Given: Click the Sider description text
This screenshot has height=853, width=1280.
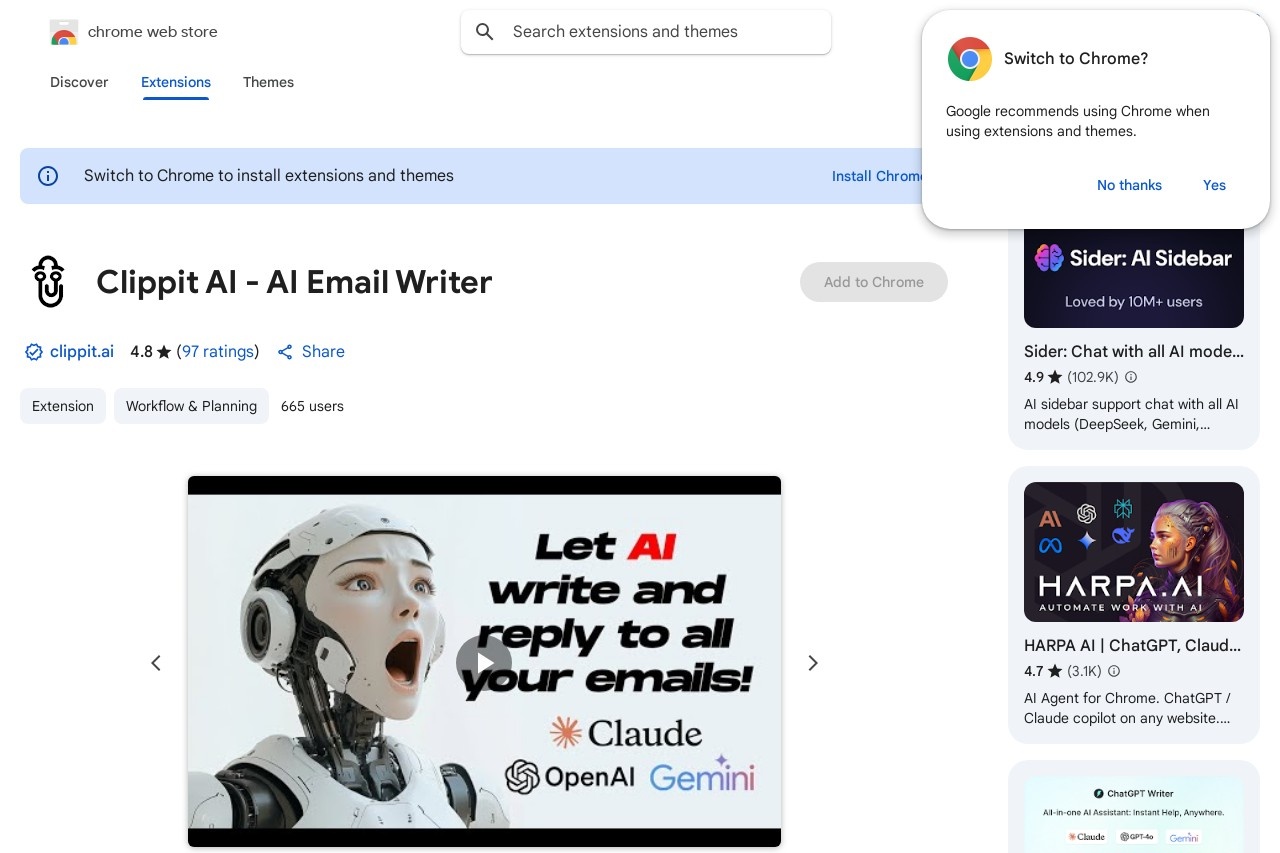Looking at the screenshot, I should tap(1131, 414).
